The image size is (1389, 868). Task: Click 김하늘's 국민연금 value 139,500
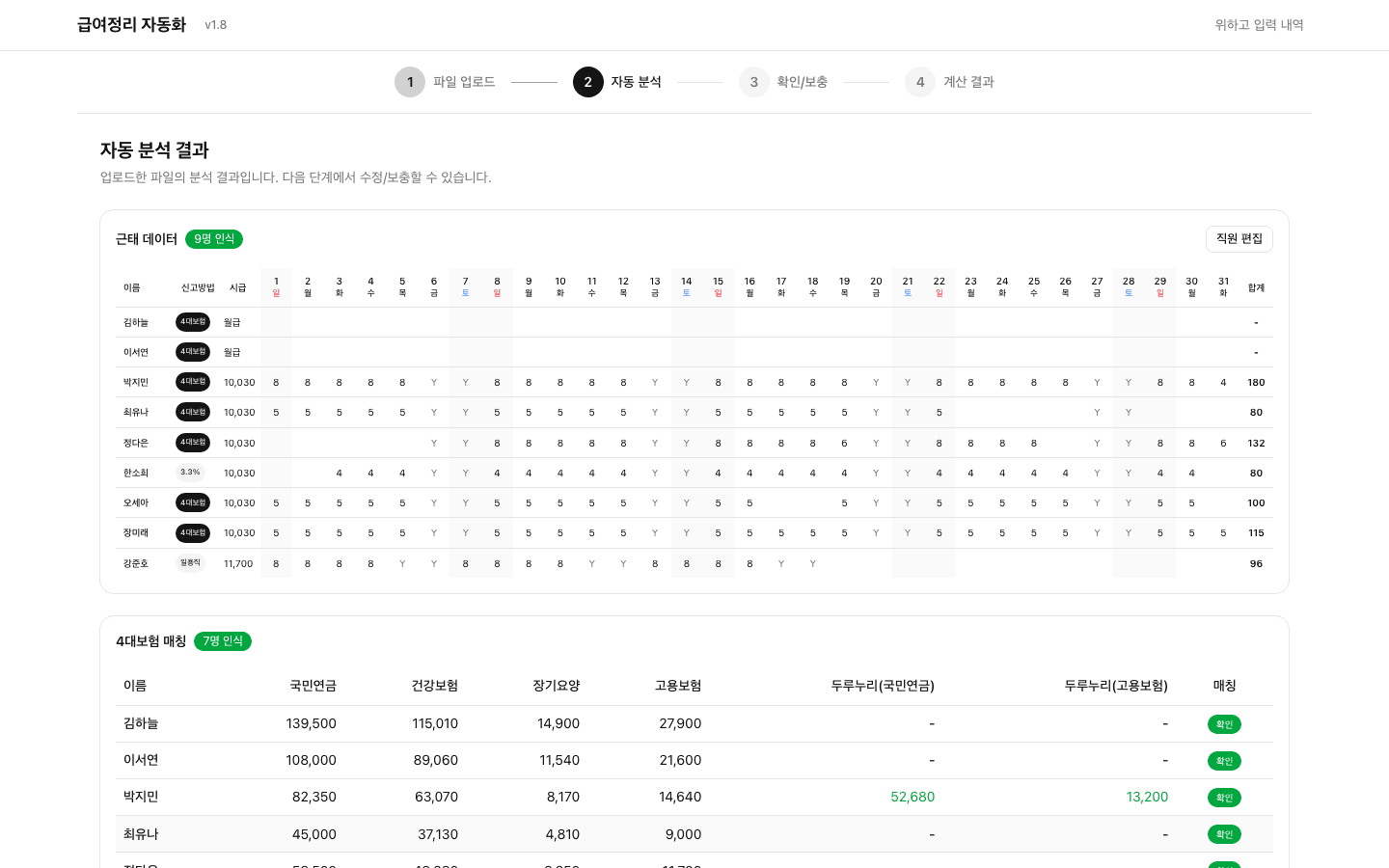(311, 723)
